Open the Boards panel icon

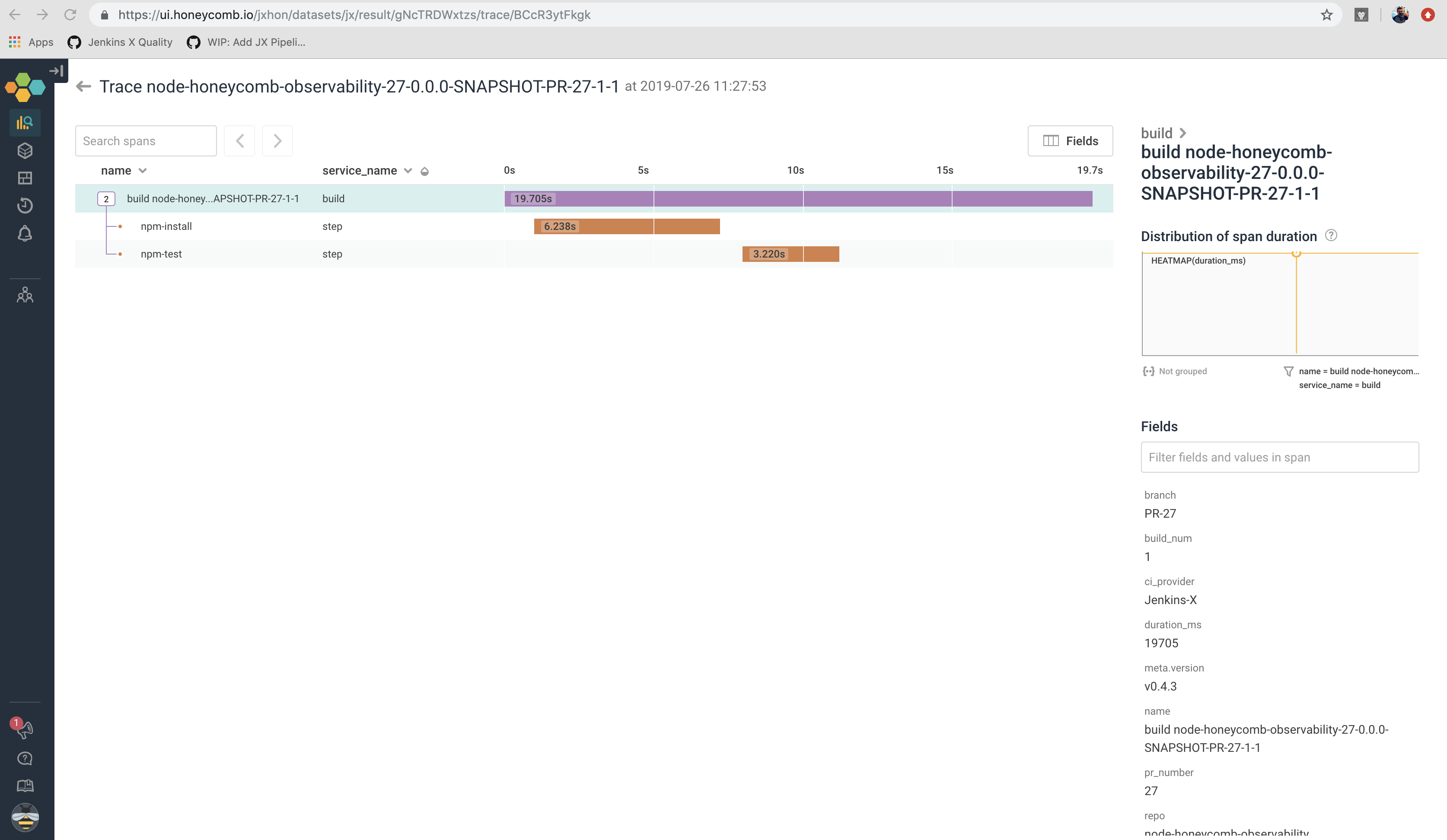[25, 178]
